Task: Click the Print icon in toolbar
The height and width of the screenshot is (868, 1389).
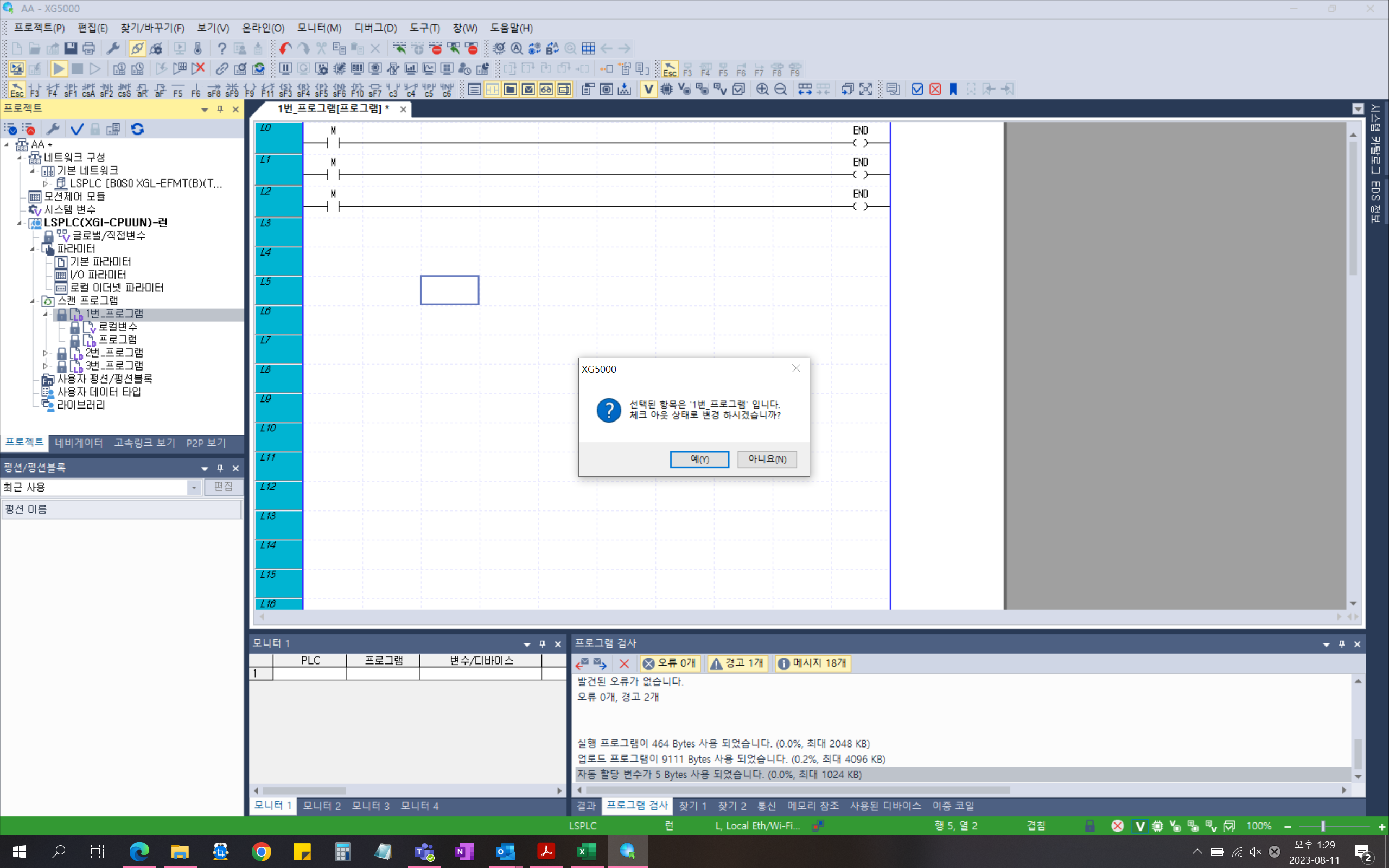Action: pyautogui.click(x=88, y=49)
